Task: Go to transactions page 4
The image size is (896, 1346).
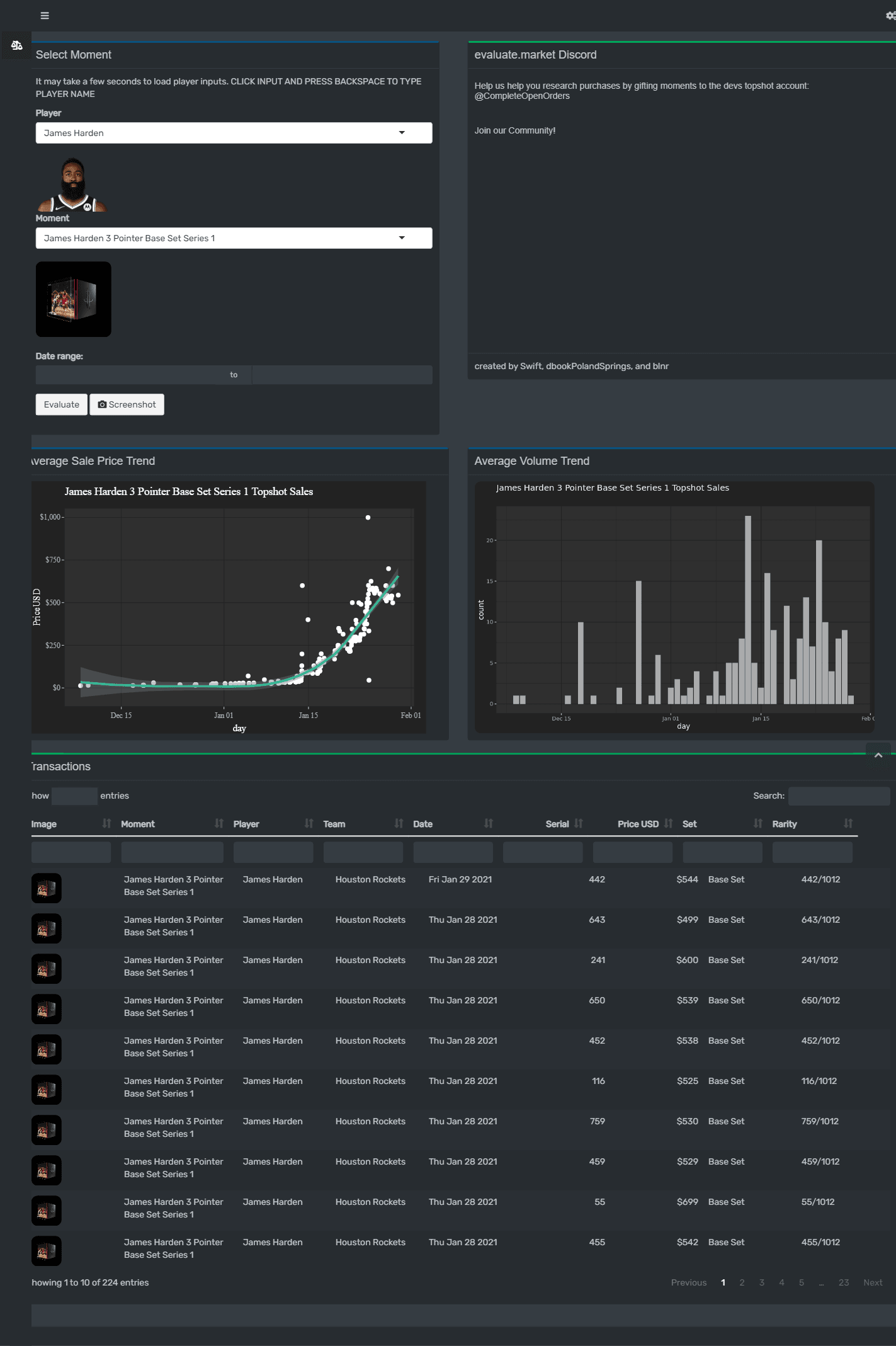Action: pyautogui.click(x=781, y=1282)
